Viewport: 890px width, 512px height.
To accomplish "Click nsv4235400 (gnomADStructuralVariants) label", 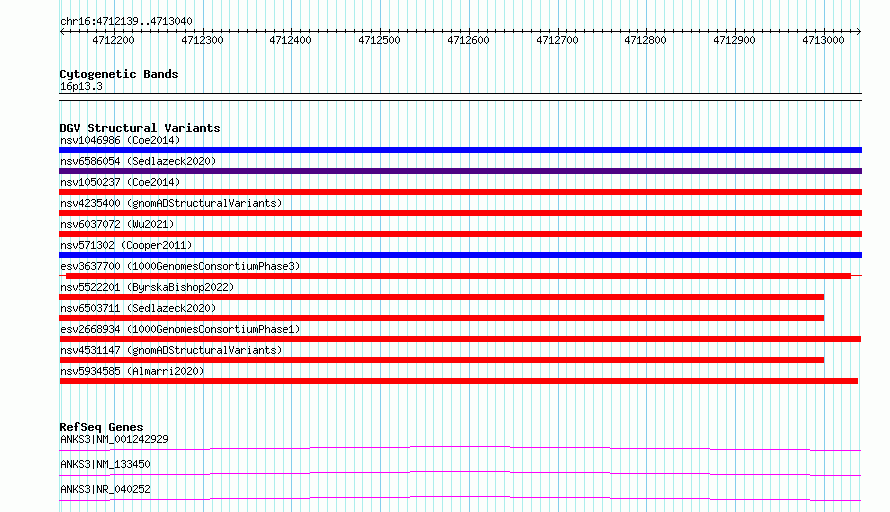I will click(171, 203).
